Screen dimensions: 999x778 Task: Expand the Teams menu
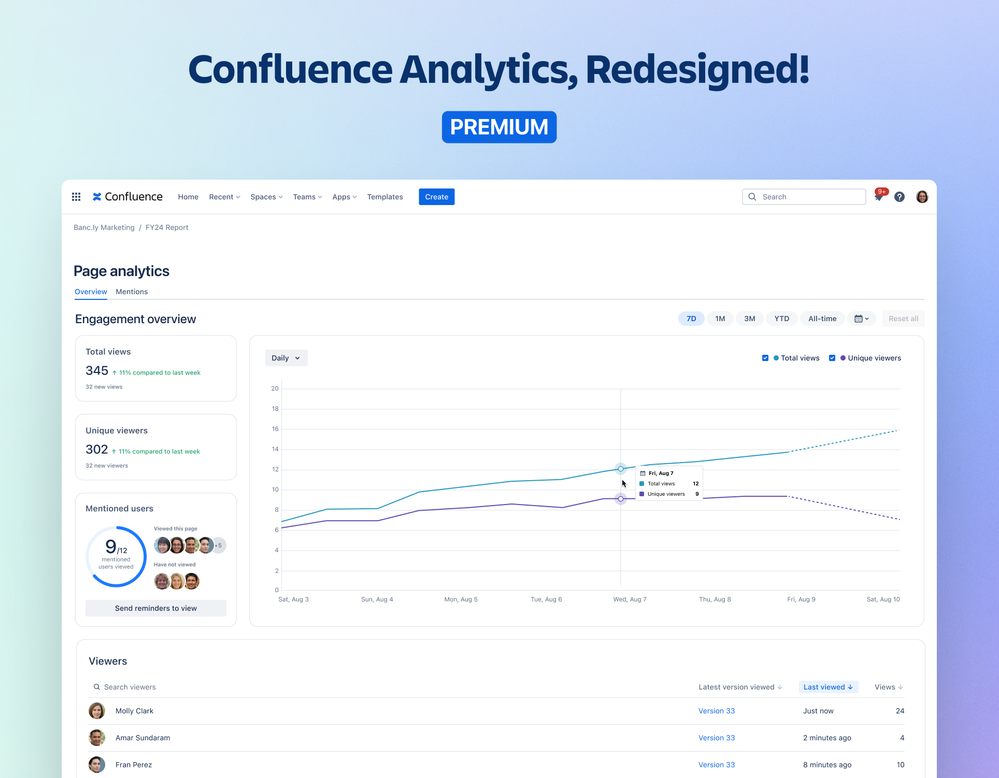coord(307,197)
